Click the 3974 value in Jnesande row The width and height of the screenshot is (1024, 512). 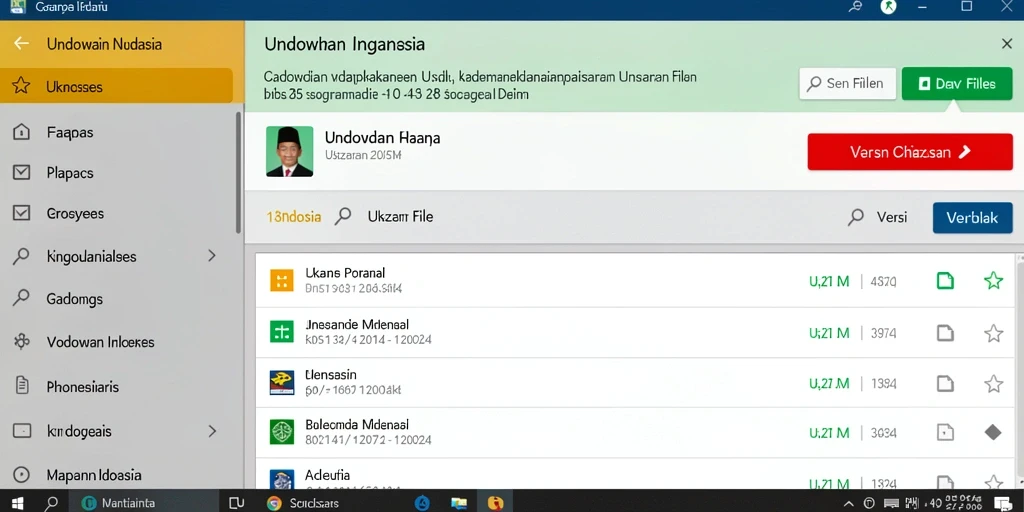[883, 333]
